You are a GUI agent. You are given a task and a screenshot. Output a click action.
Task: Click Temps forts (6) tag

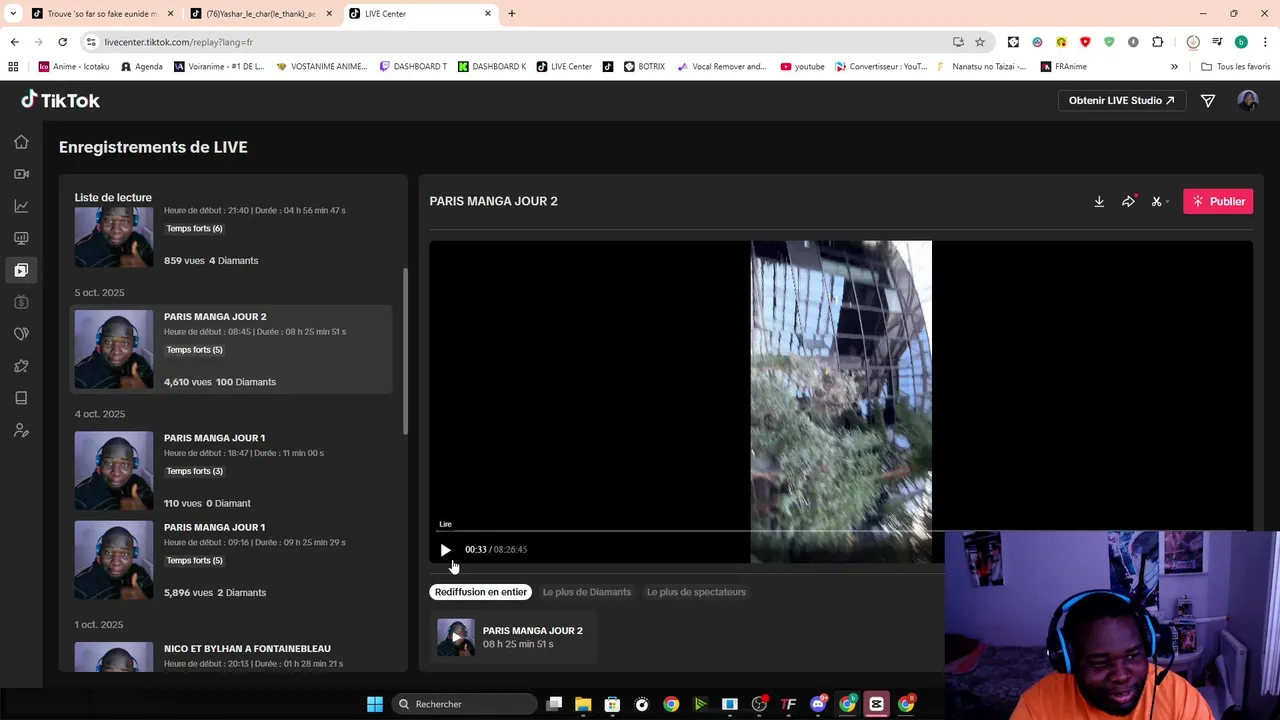194,229
